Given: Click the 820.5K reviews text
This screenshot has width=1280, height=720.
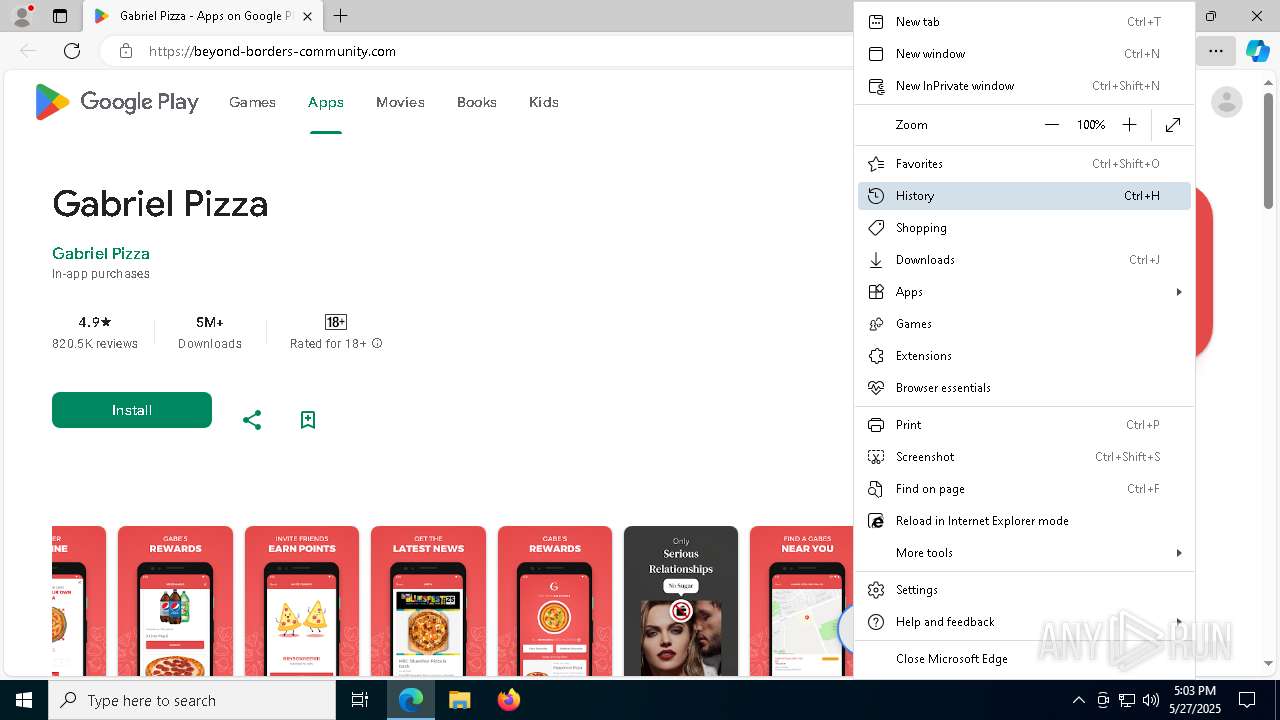Looking at the screenshot, I should 95,344.
